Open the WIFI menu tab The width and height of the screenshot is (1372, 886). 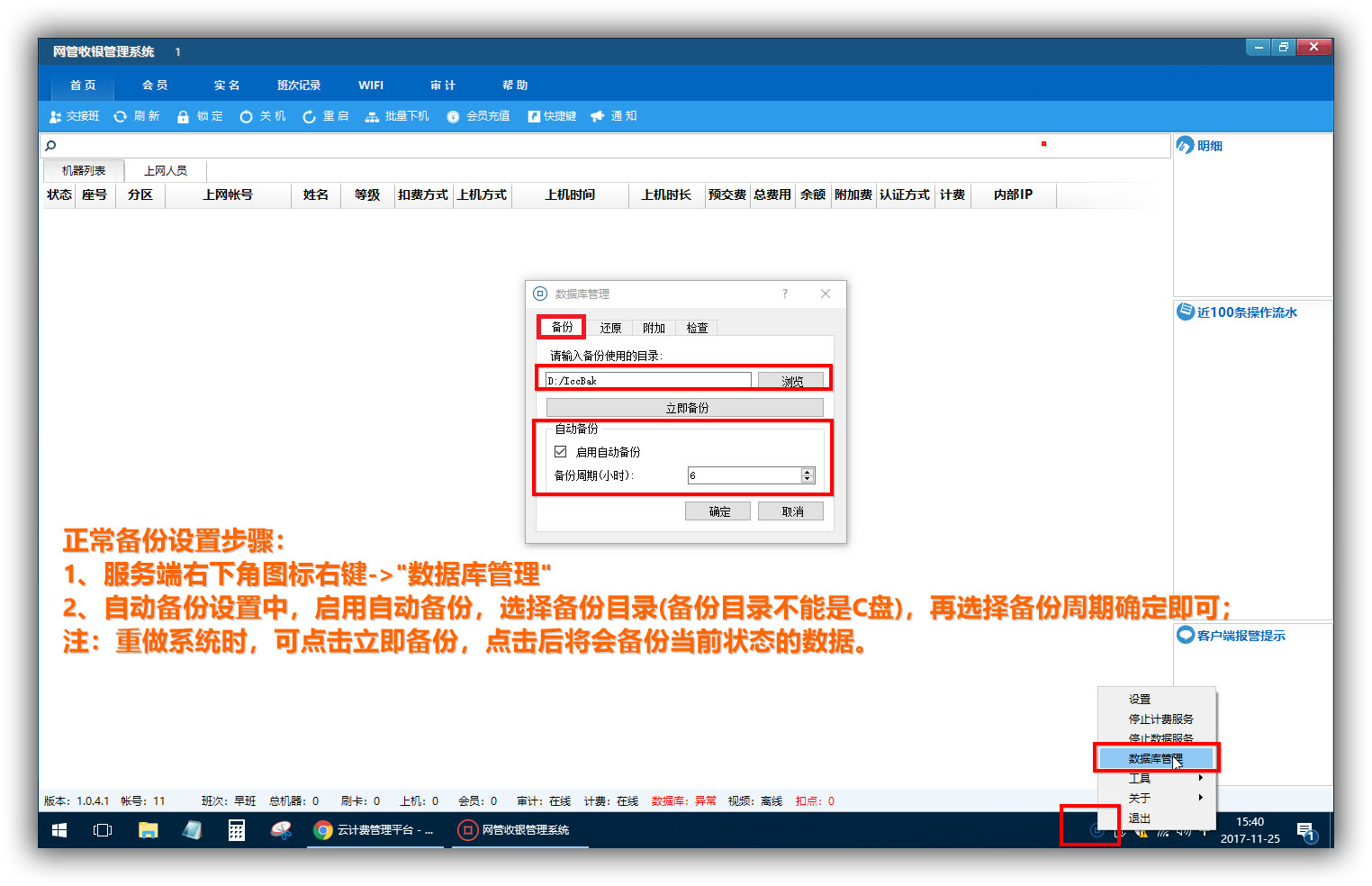click(x=371, y=85)
